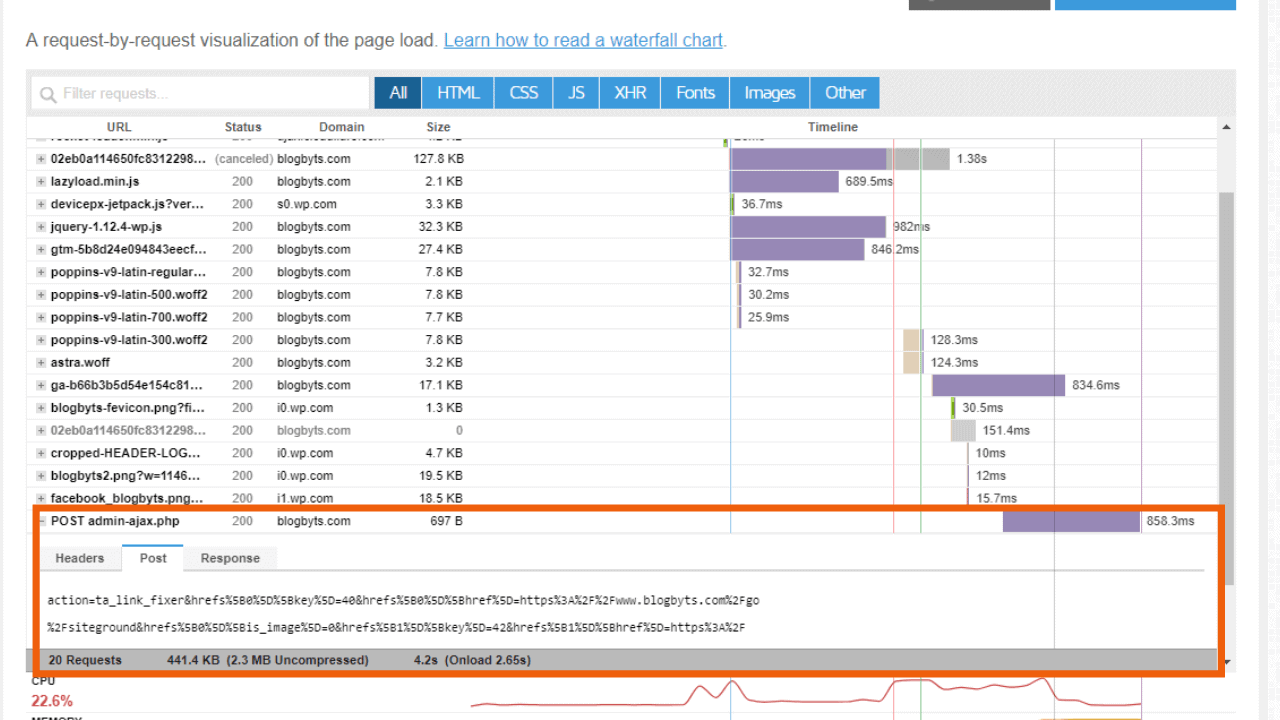Click the 834.6ms ga script timeline bar
The height and width of the screenshot is (720, 1280).
999,385
